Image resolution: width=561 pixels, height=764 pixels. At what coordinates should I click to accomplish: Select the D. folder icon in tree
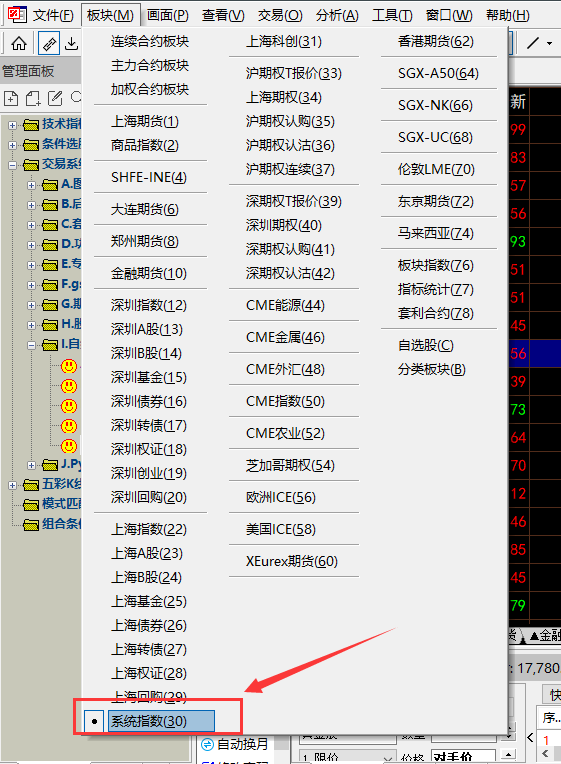click(x=50, y=245)
